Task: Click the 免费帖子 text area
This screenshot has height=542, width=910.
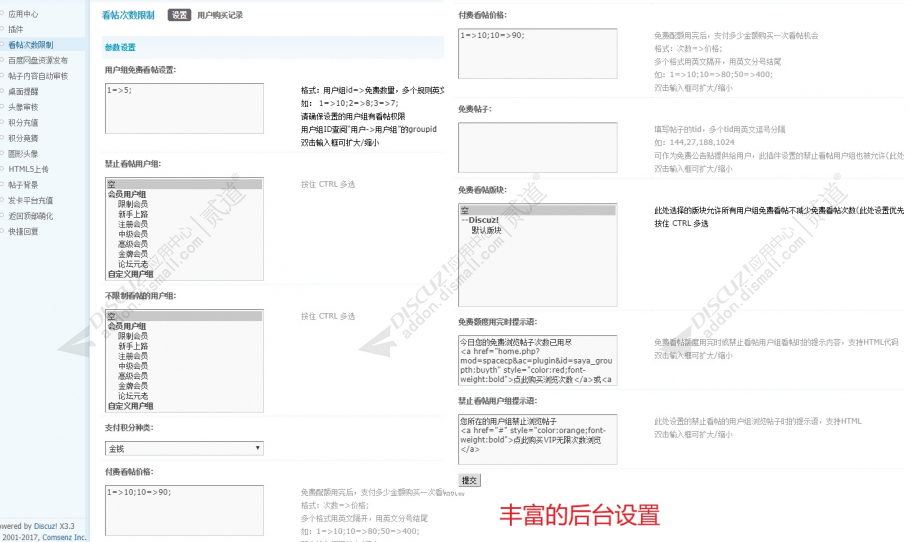Action: (537, 147)
